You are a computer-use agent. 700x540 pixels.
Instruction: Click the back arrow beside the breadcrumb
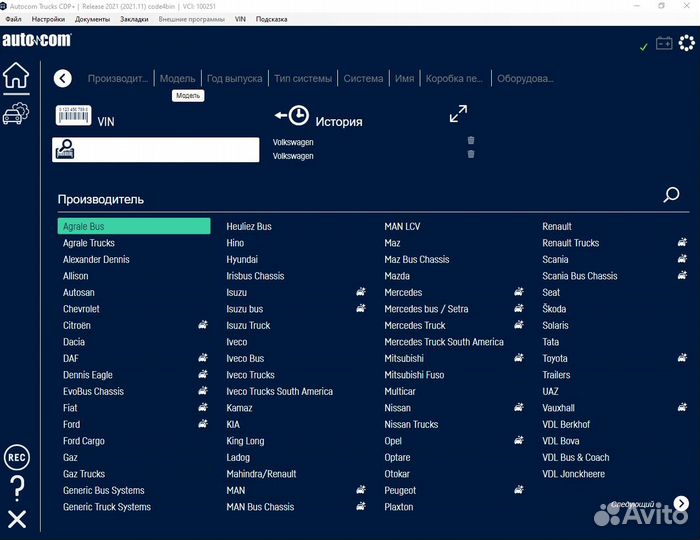point(63,78)
